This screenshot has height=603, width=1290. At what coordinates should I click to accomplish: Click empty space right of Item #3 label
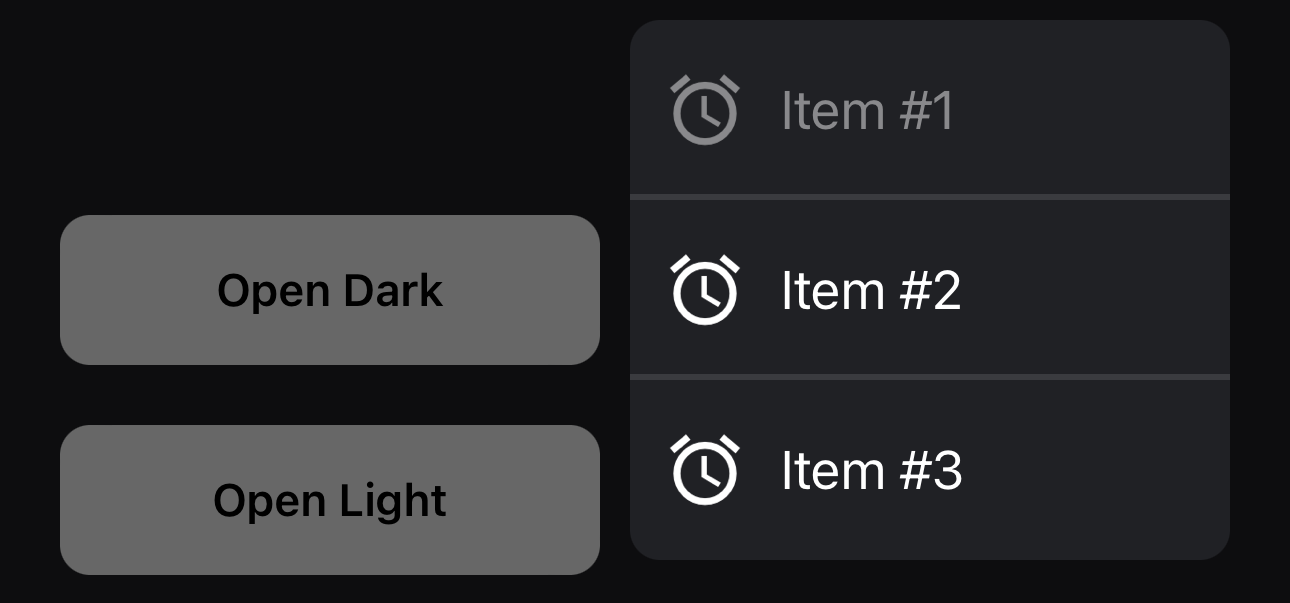pyautogui.click(x=1100, y=470)
